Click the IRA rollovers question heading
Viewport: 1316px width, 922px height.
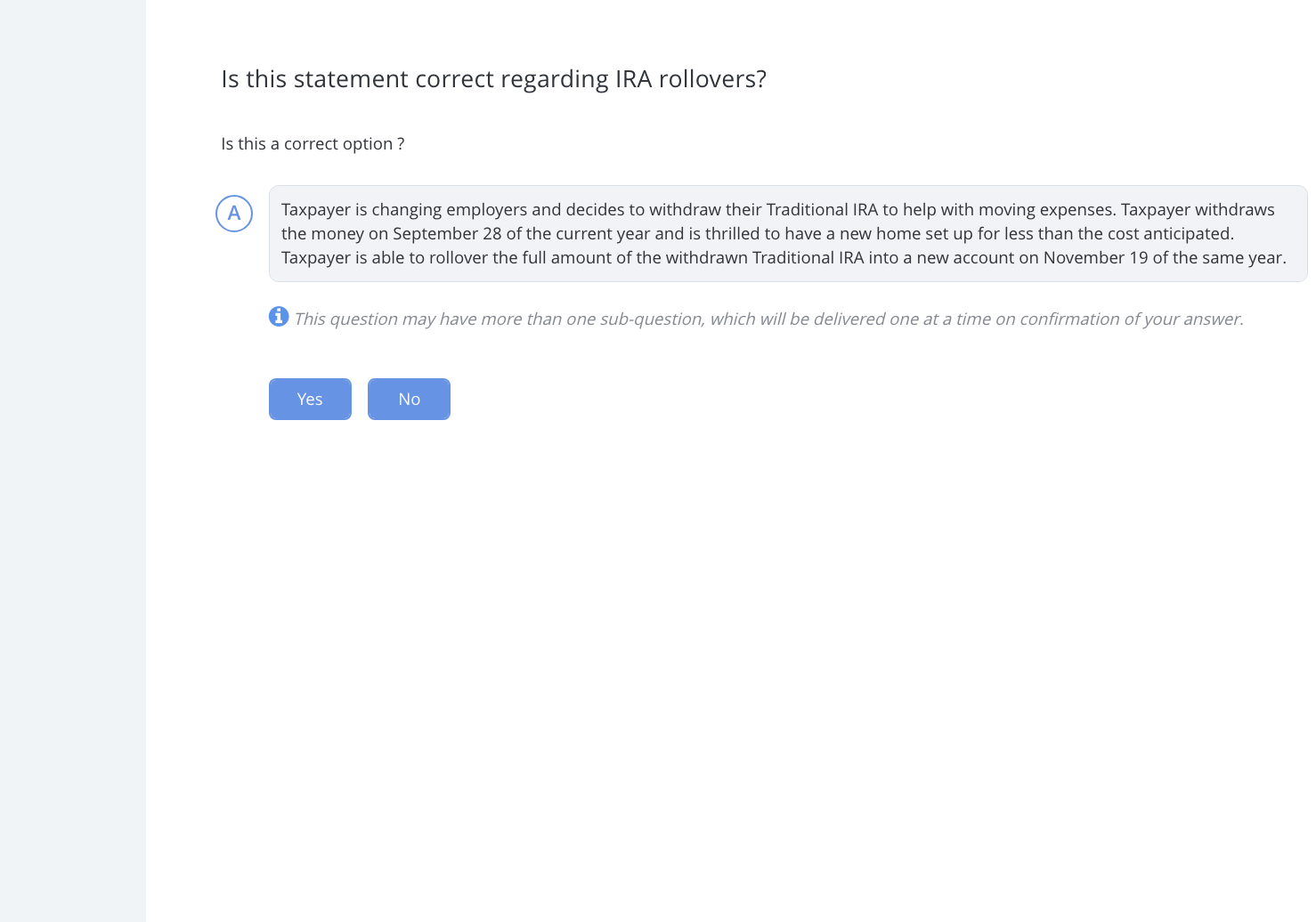point(493,79)
